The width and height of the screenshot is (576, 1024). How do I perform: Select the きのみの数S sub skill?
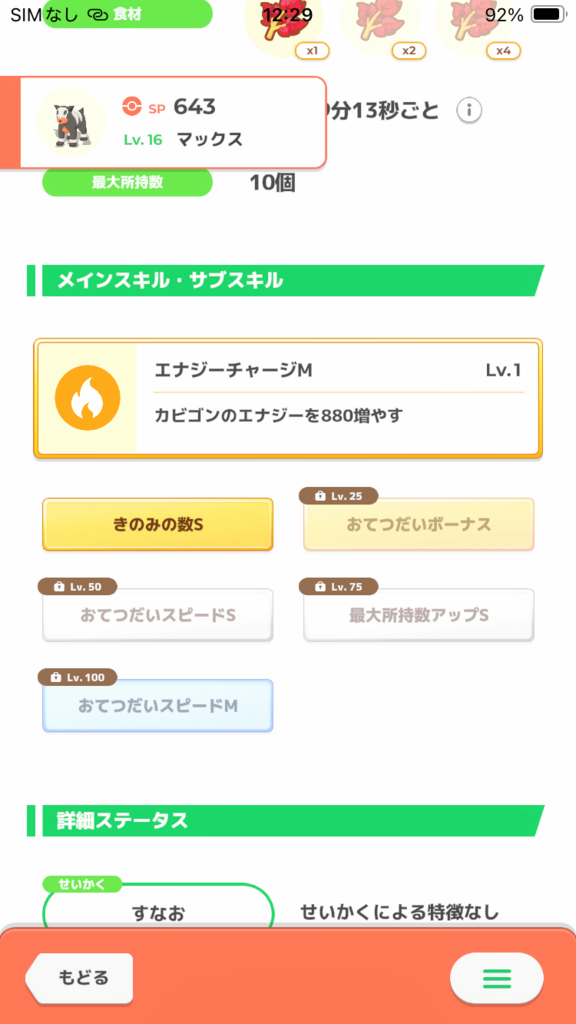[157, 524]
